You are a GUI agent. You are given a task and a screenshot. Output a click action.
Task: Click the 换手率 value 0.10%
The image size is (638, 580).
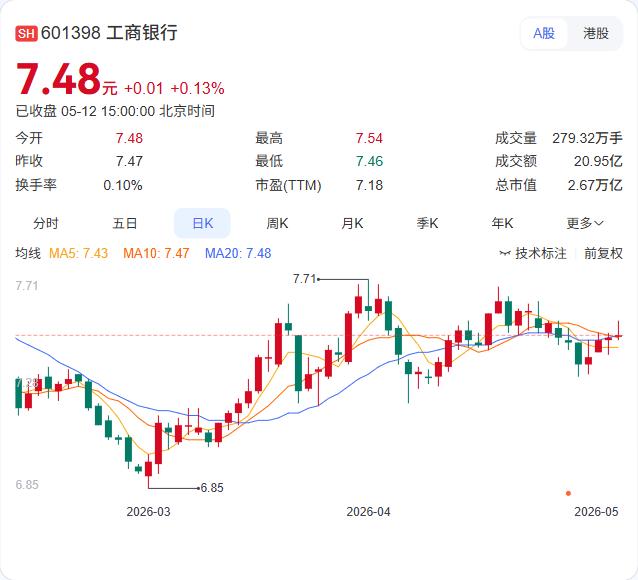coord(123,186)
